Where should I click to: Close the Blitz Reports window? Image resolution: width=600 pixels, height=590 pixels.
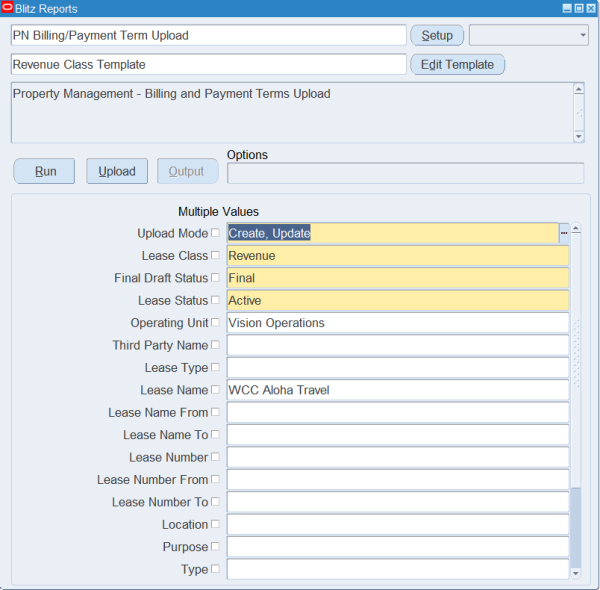[591, 8]
